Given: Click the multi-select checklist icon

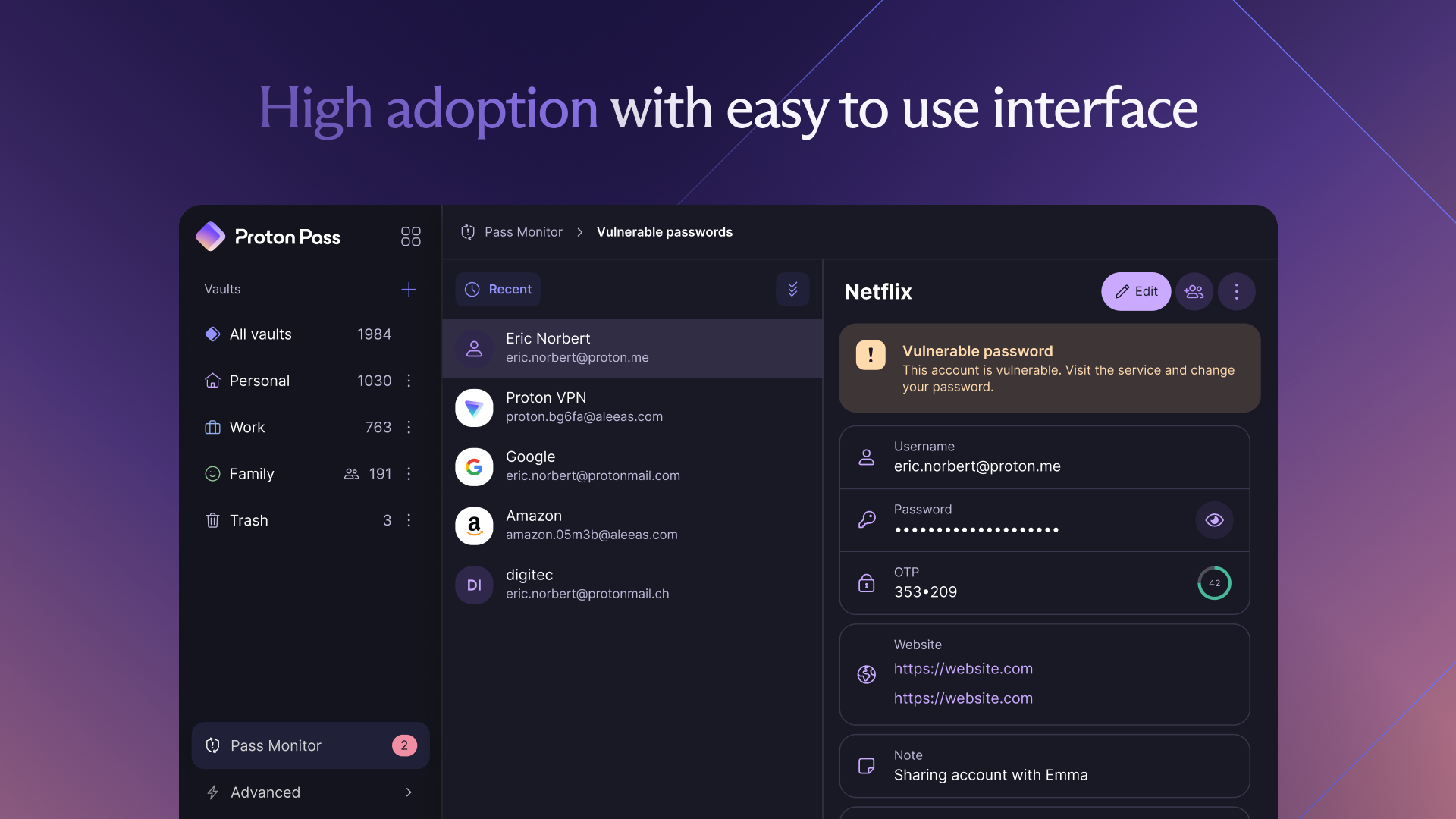Looking at the screenshot, I should [x=792, y=290].
